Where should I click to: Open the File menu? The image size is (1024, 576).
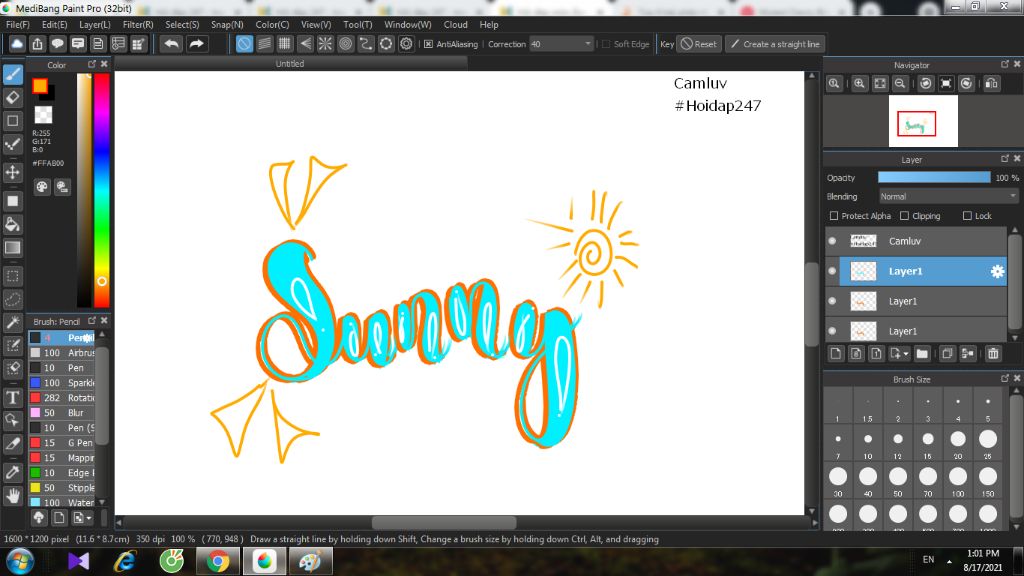[18, 24]
